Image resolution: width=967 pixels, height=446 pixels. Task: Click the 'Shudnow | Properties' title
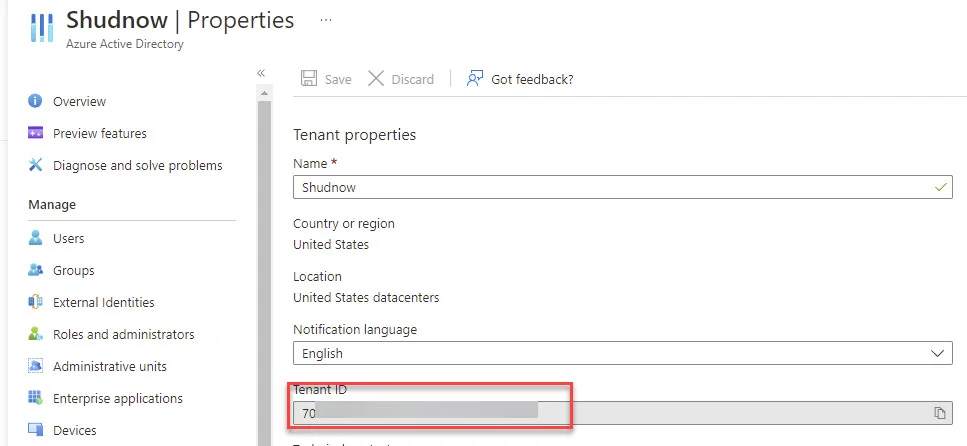pos(180,20)
